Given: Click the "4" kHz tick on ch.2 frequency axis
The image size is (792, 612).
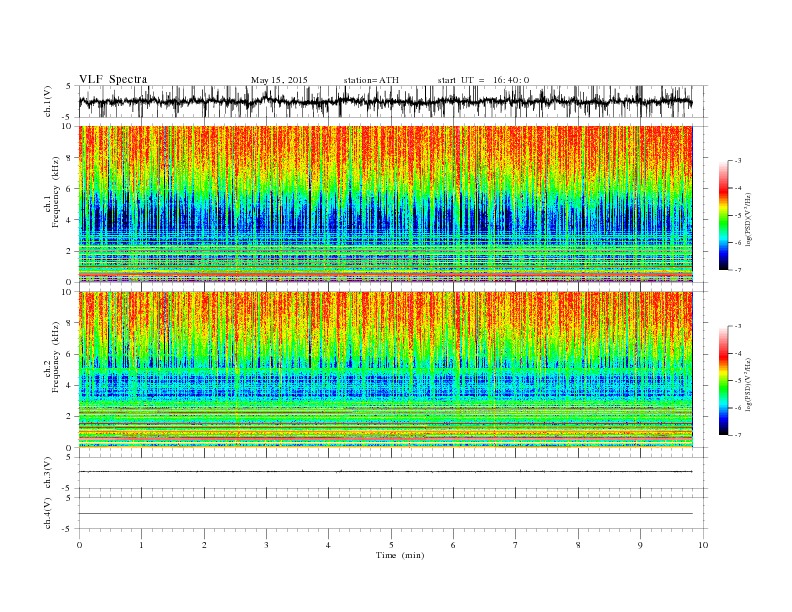Looking at the screenshot, I should (x=70, y=386).
